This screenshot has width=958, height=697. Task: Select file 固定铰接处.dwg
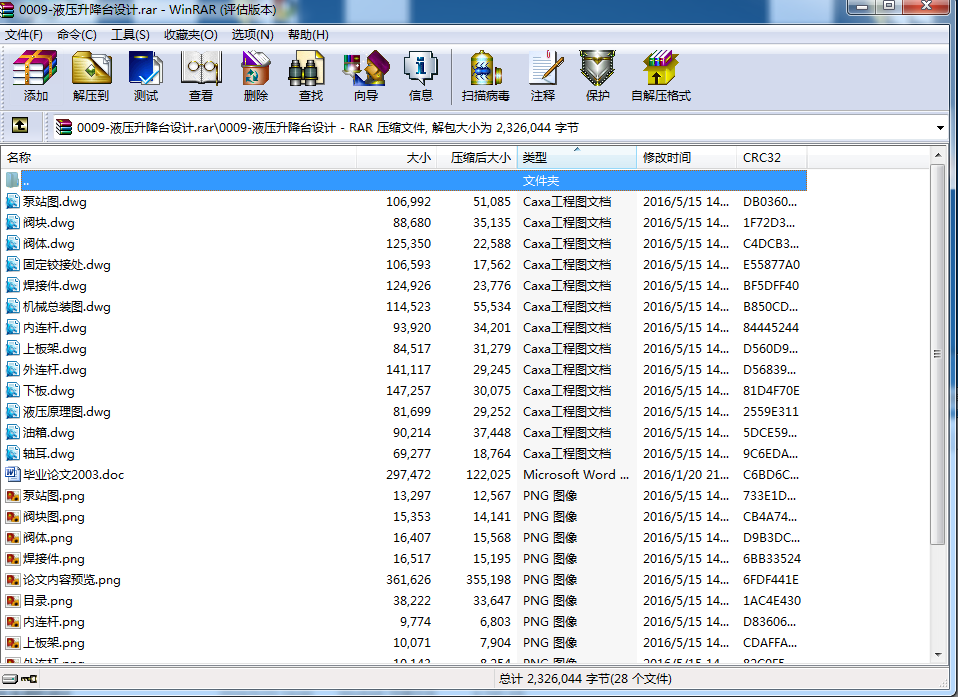(x=67, y=265)
